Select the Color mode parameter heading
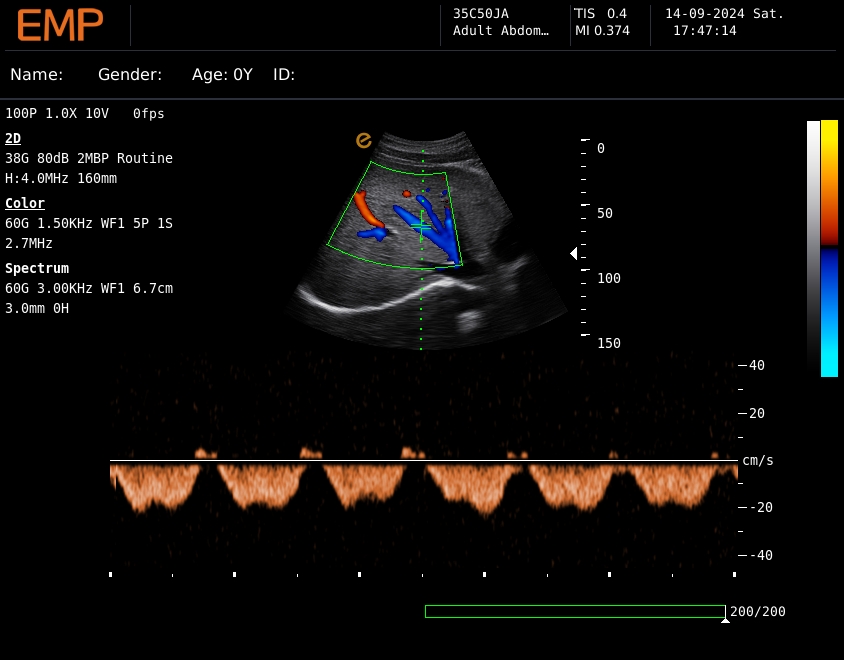The width and height of the screenshot is (844, 660). [25, 203]
